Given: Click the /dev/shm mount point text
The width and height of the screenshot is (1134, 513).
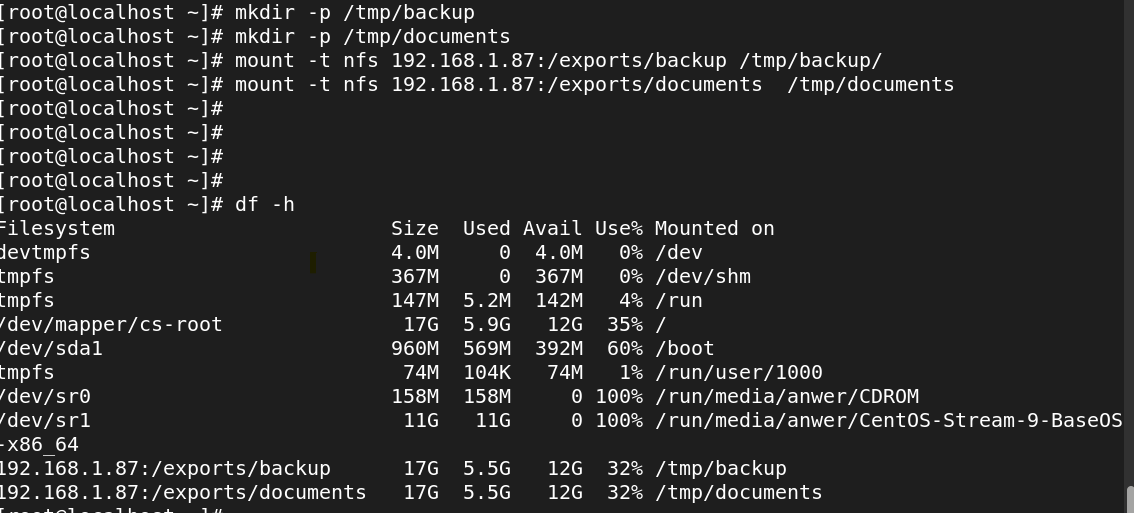Looking at the screenshot, I should [x=702, y=276].
